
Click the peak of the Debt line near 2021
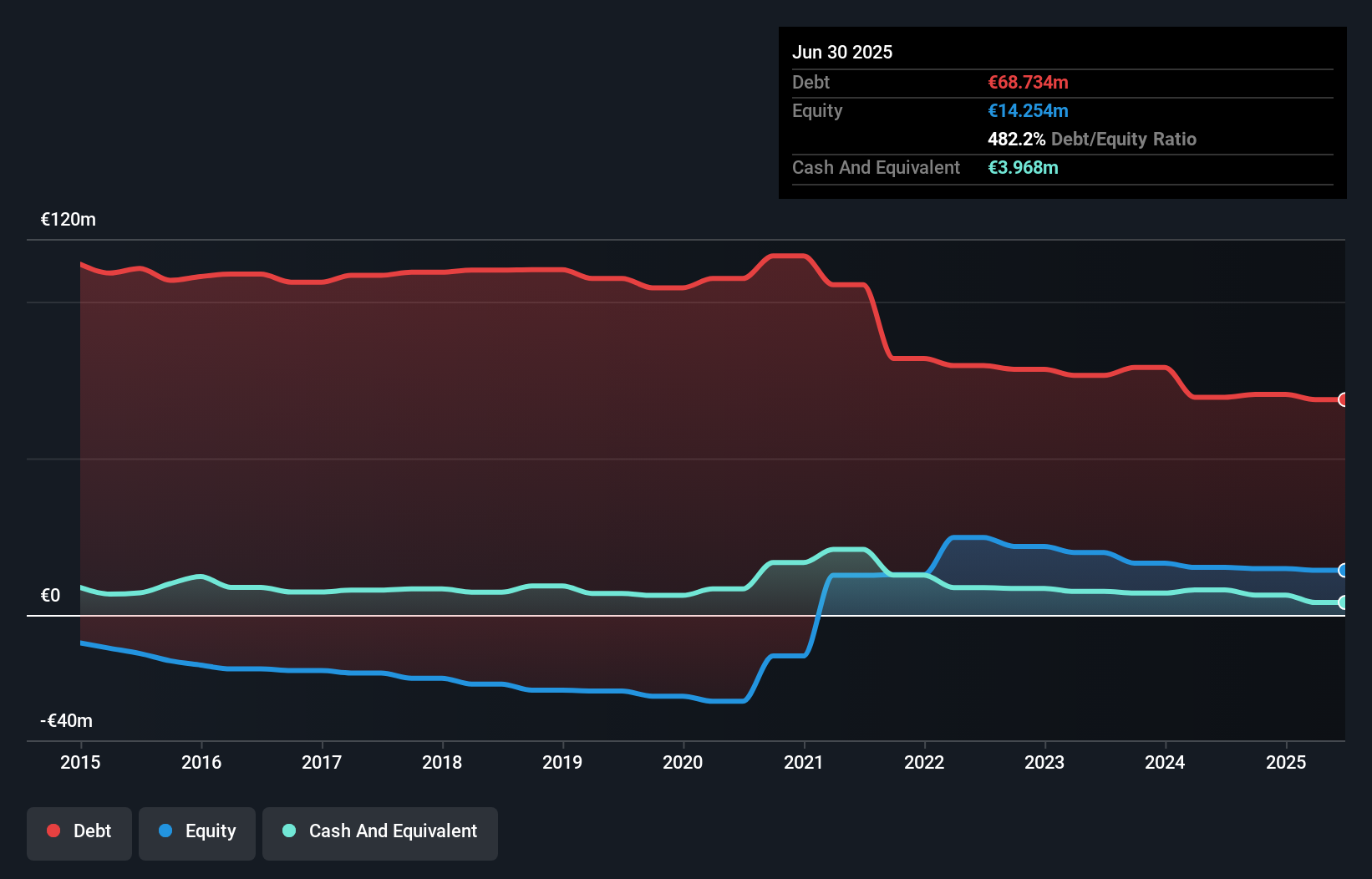click(x=786, y=256)
